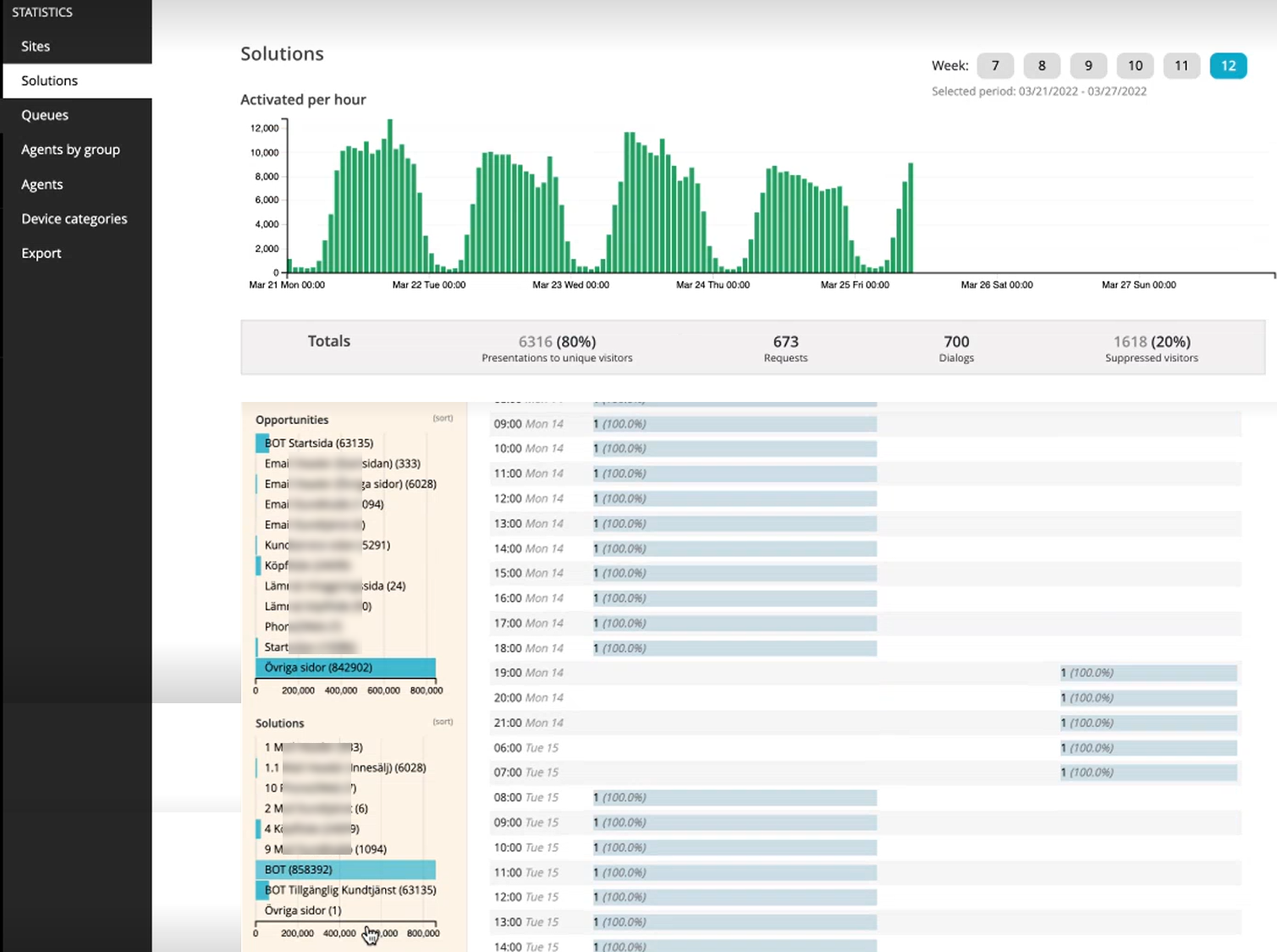Select BOT Tillgänglig Kundtjänst solution

(x=350, y=890)
